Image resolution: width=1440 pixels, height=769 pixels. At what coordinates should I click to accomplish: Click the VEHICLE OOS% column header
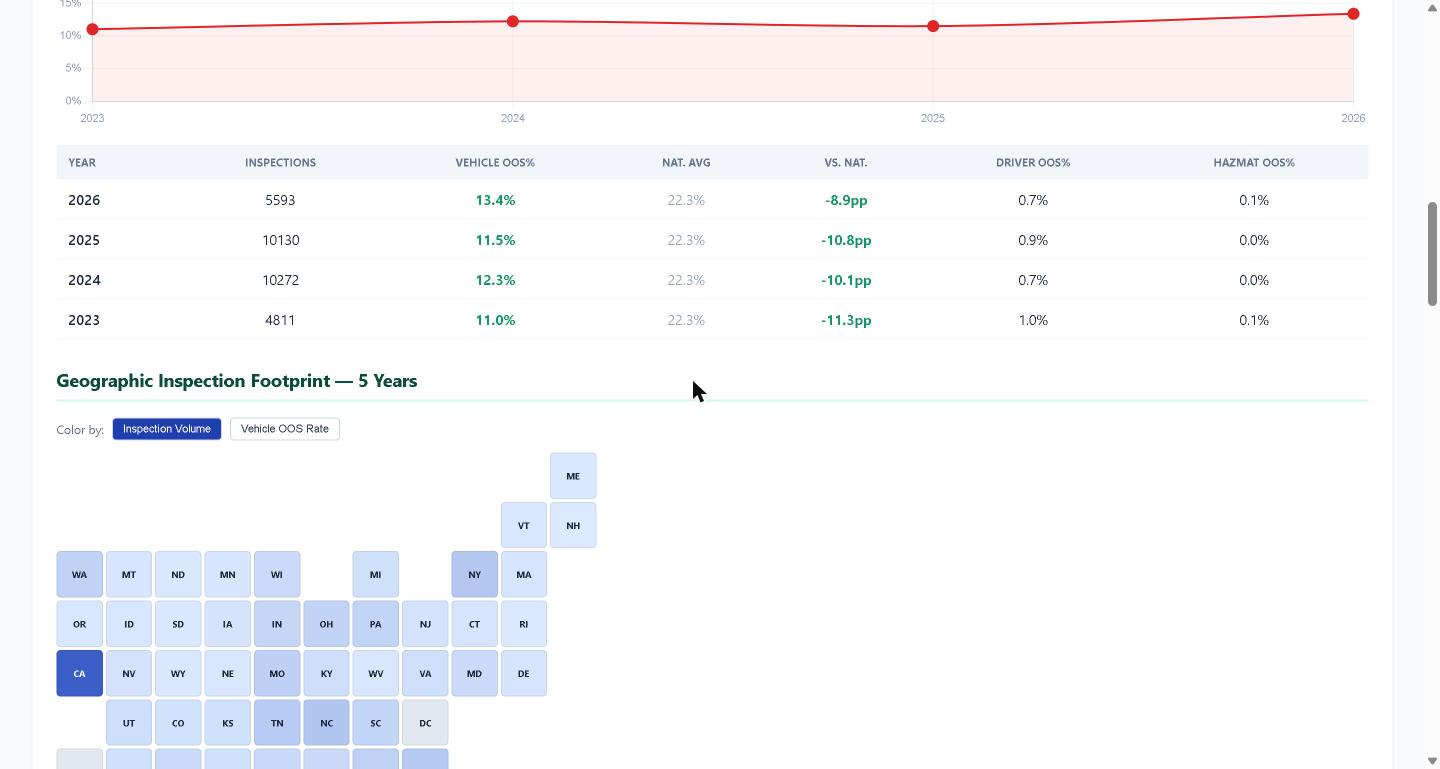(x=495, y=162)
